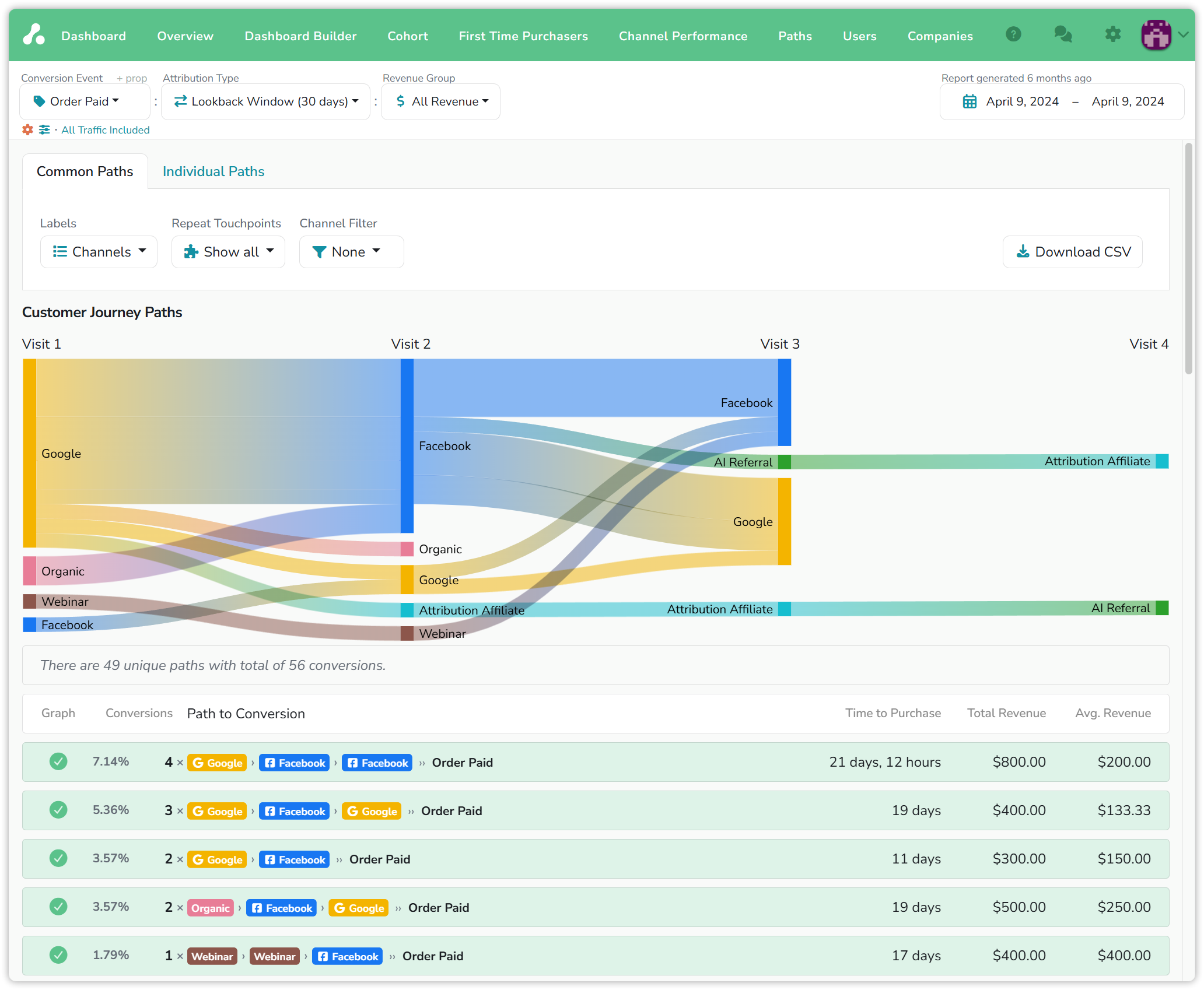The image size is (1204, 990).
Task: Open the Companies nav item
Action: [x=940, y=36]
